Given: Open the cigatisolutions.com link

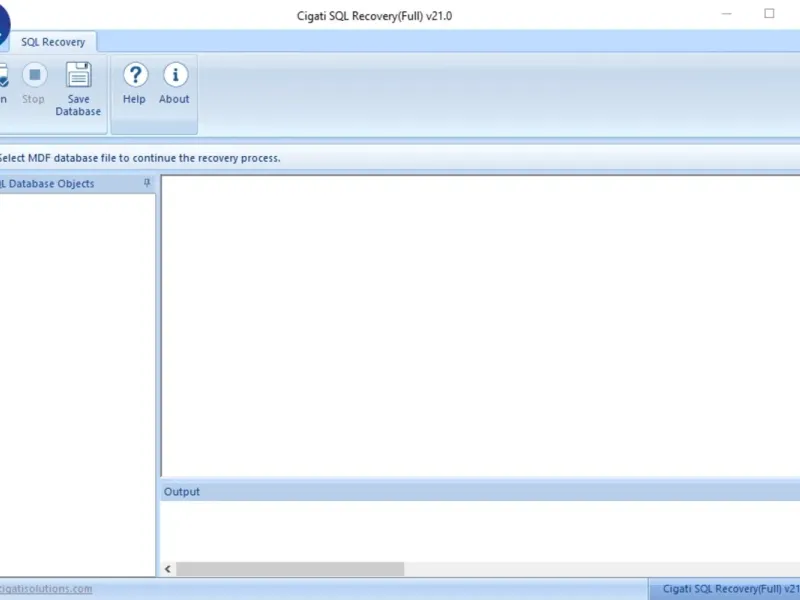Looking at the screenshot, I should tap(46, 589).
